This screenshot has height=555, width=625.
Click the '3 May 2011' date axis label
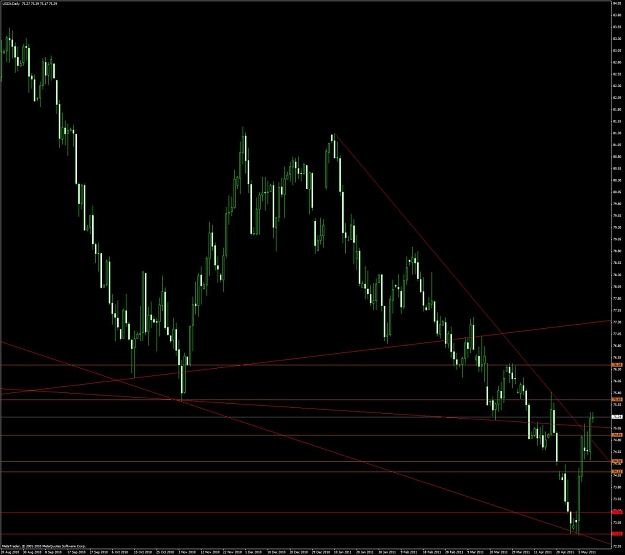click(x=587, y=552)
